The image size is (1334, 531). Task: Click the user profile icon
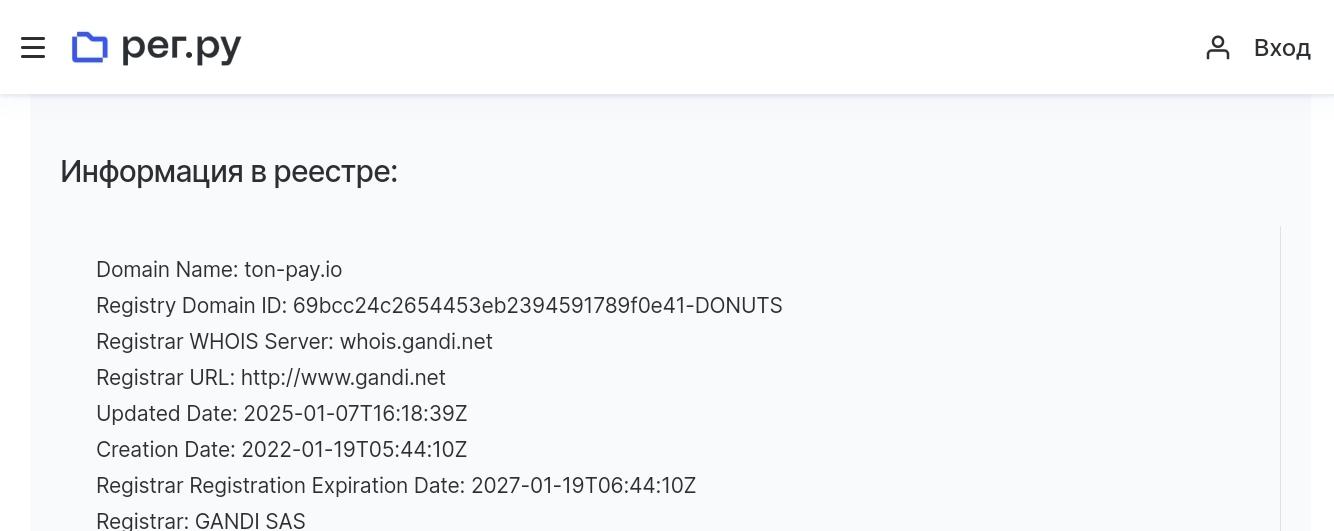coord(1217,48)
